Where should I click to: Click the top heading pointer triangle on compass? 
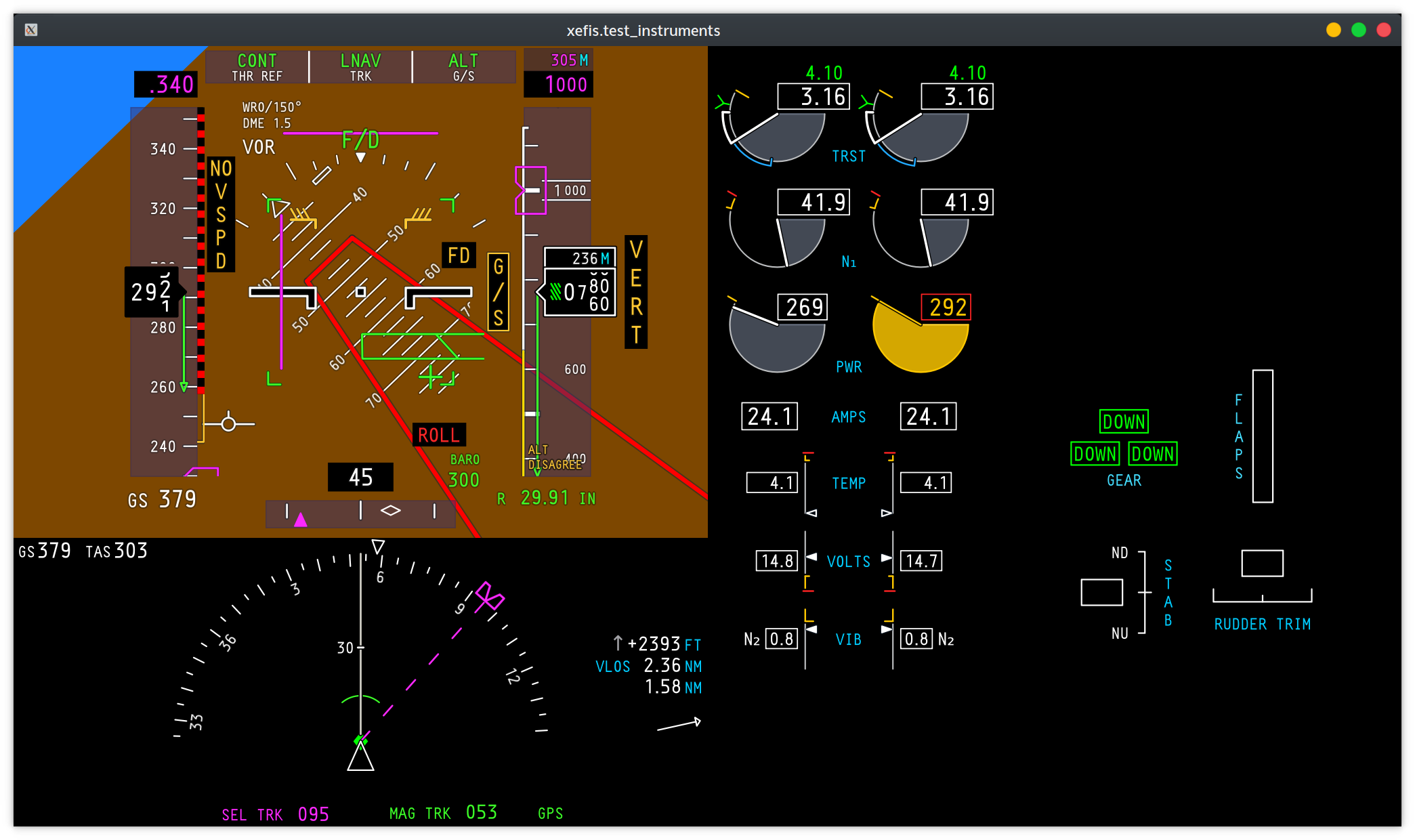point(378,546)
